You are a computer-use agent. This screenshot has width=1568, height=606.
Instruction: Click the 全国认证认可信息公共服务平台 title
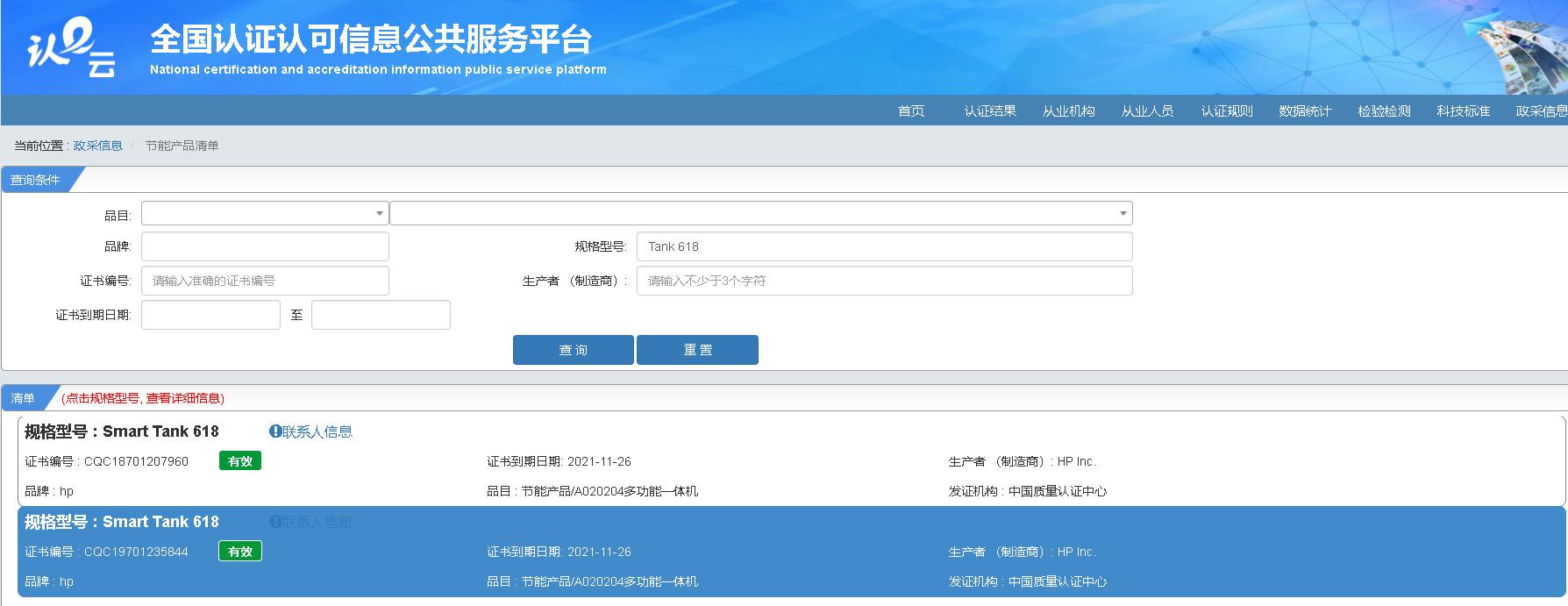click(x=371, y=39)
